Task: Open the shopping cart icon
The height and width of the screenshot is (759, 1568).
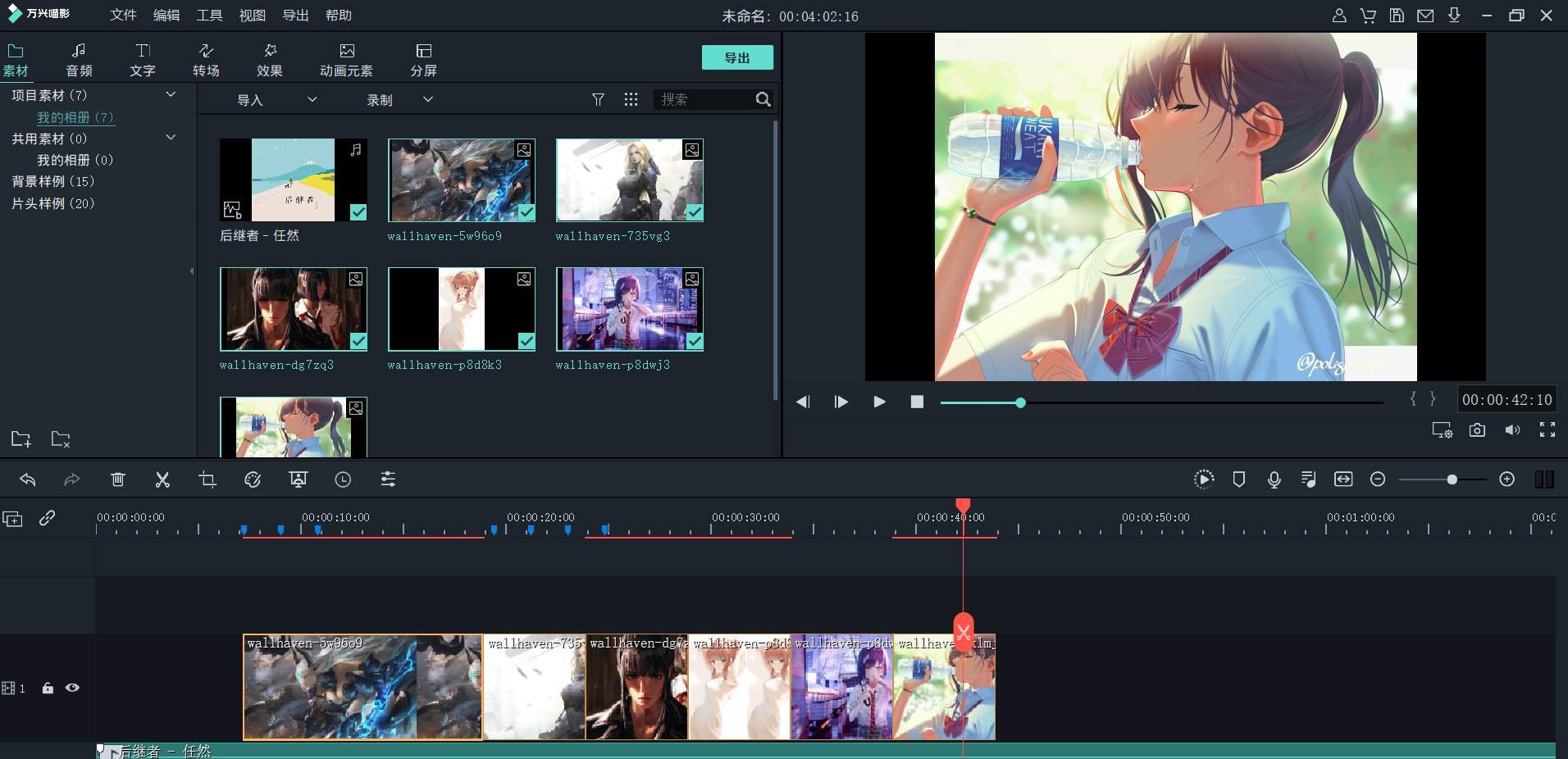Action: (1368, 16)
